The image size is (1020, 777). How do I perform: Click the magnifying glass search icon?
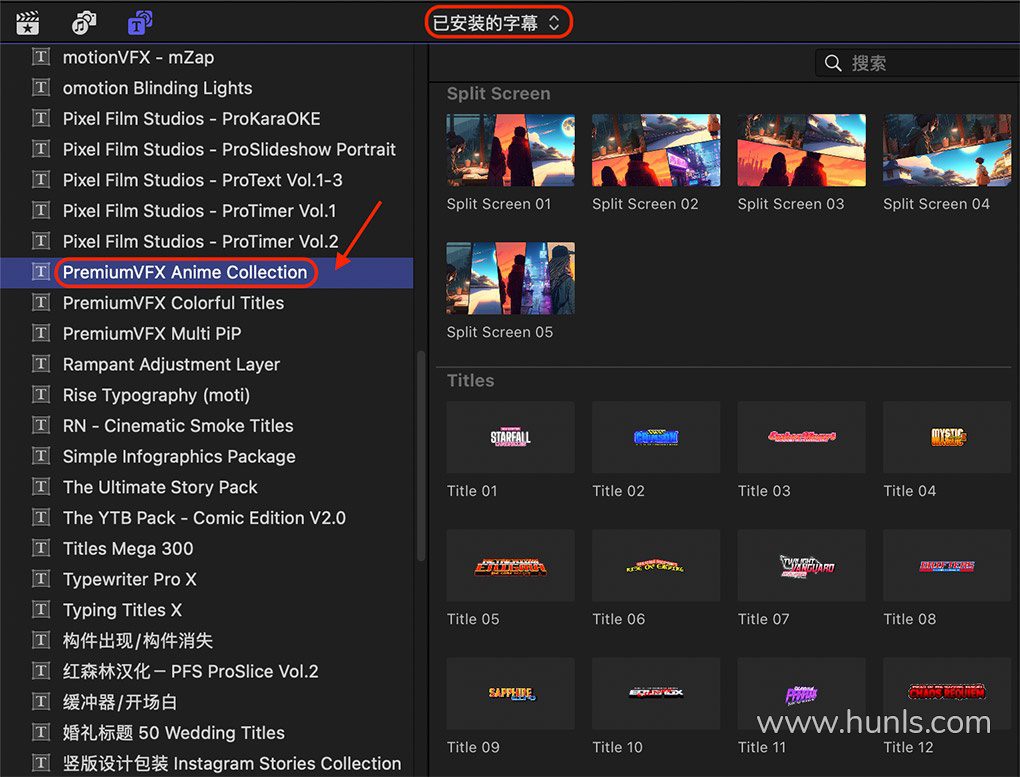pos(833,63)
